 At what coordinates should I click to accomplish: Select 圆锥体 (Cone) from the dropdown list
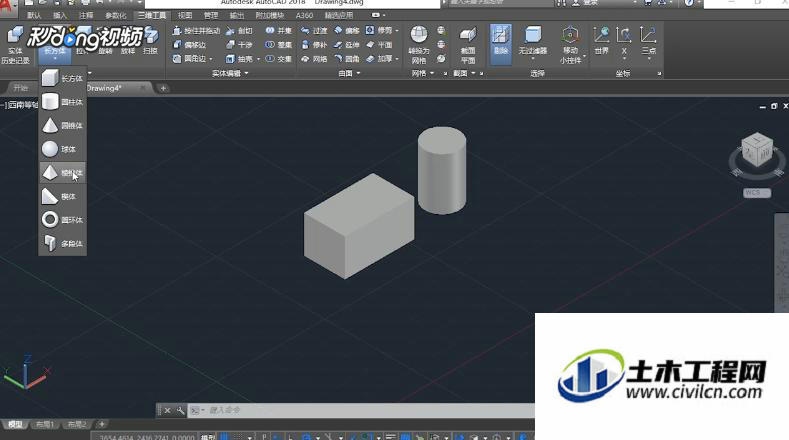click(x=62, y=125)
